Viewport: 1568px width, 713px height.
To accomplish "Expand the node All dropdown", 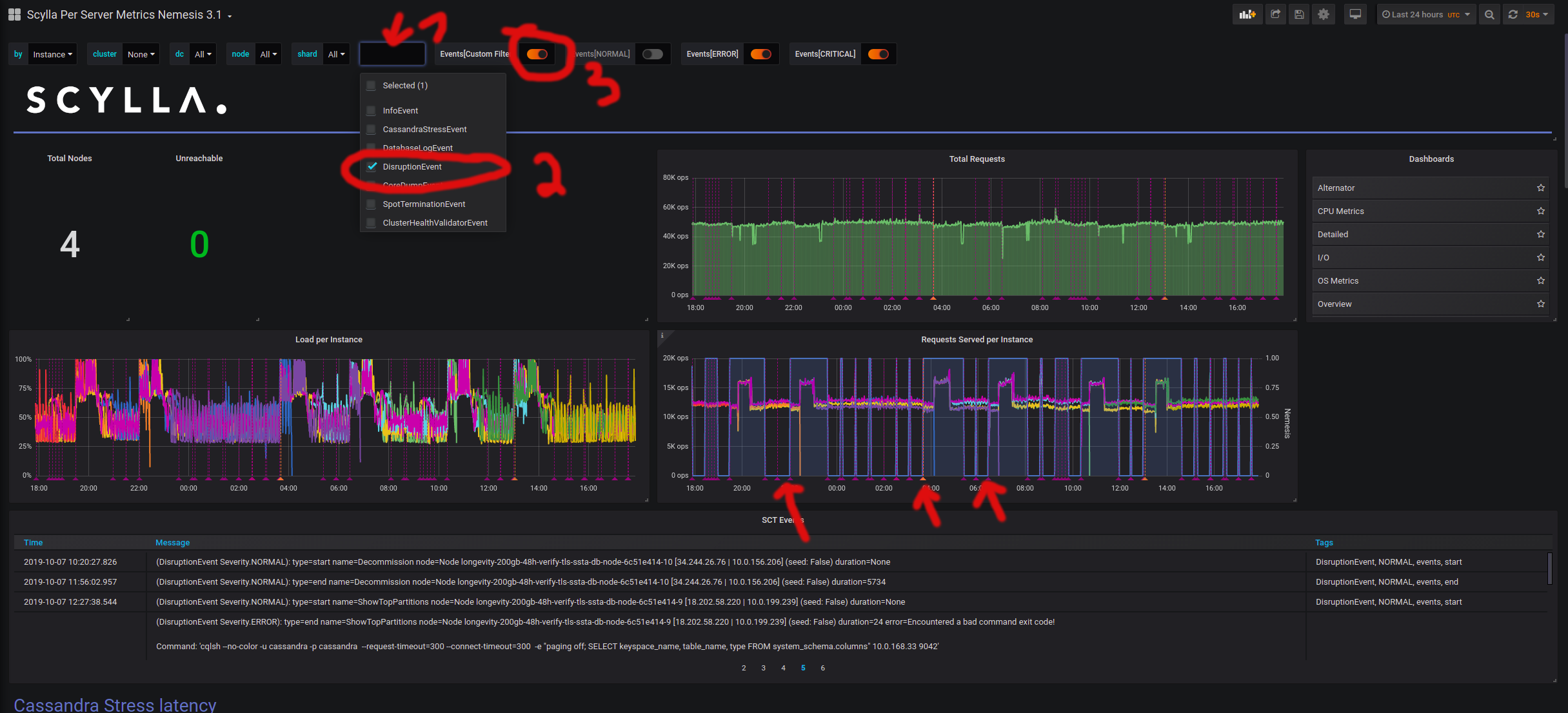I will [269, 54].
